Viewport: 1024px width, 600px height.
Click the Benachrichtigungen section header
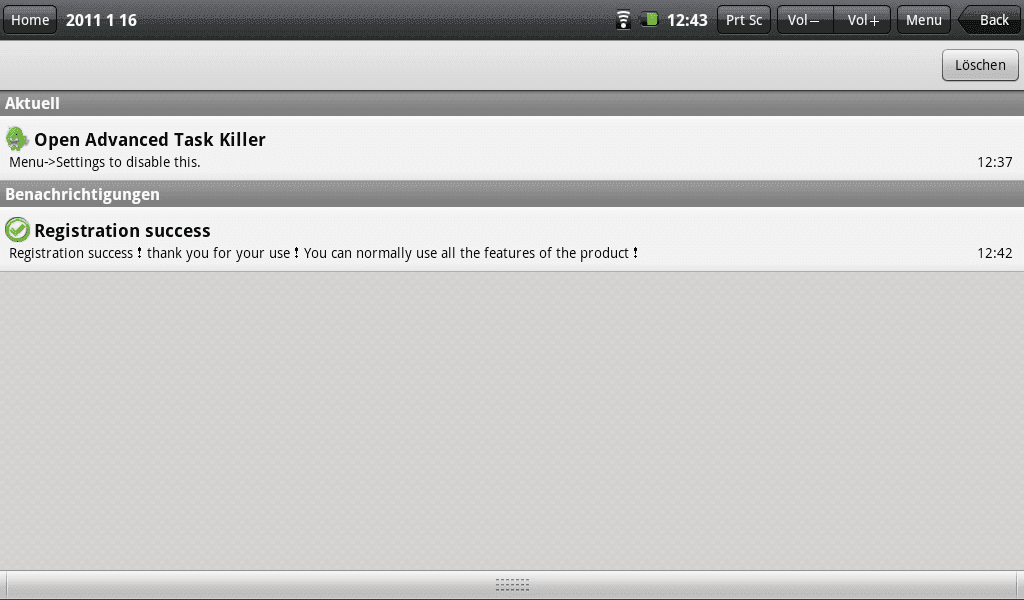tap(512, 195)
